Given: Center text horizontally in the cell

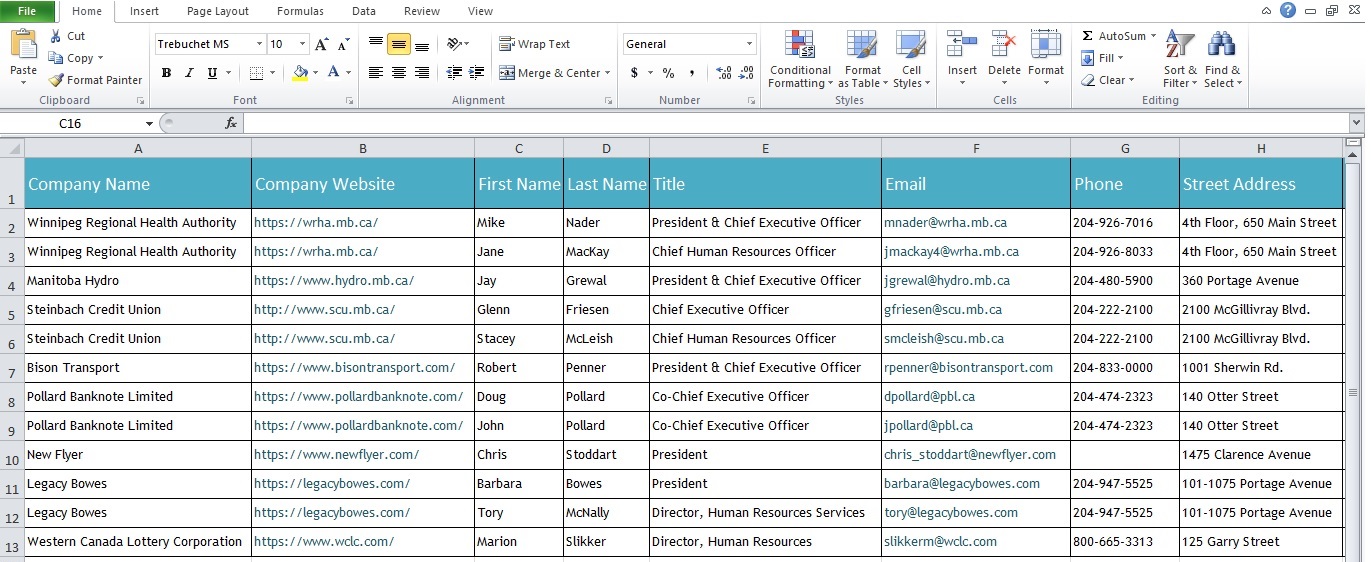Looking at the screenshot, I should pos(399,73).
